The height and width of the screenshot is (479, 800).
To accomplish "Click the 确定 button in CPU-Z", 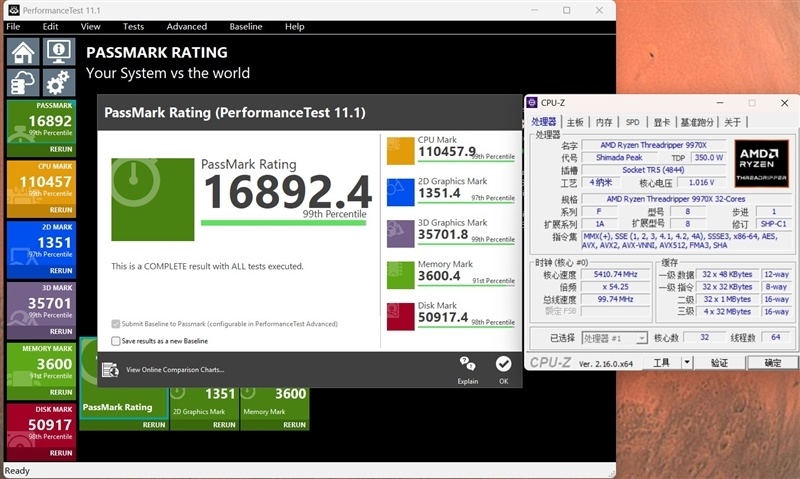I will click(x=772, y=362).
